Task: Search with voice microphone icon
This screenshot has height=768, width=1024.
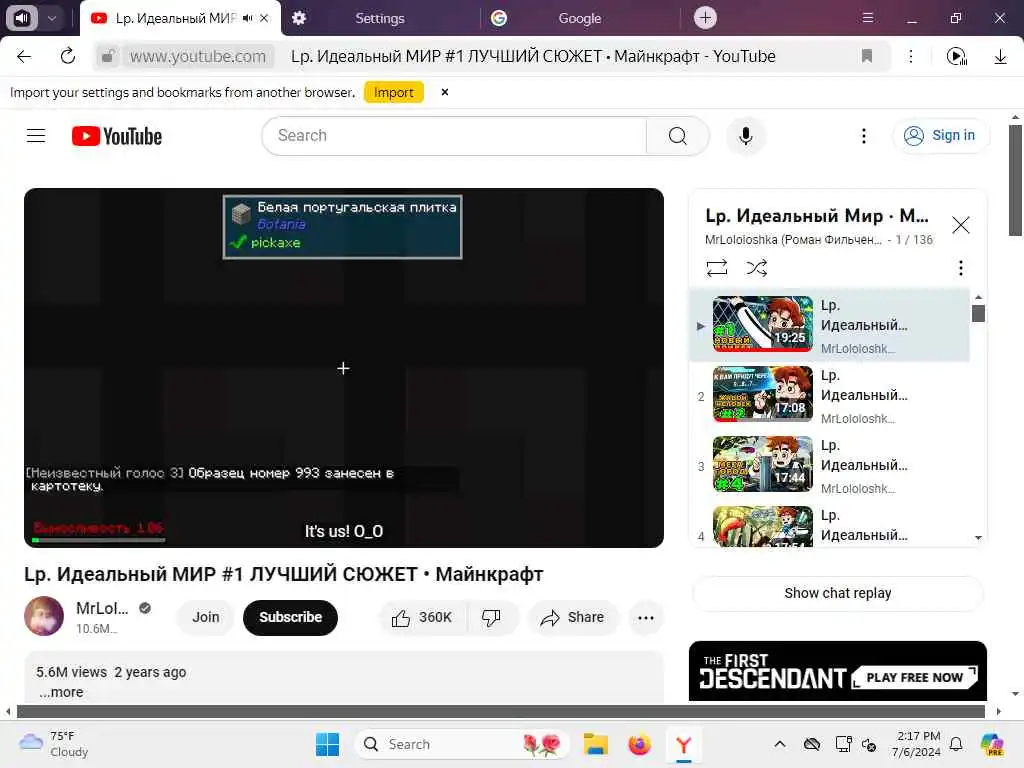Action: [x=746, y=136]
